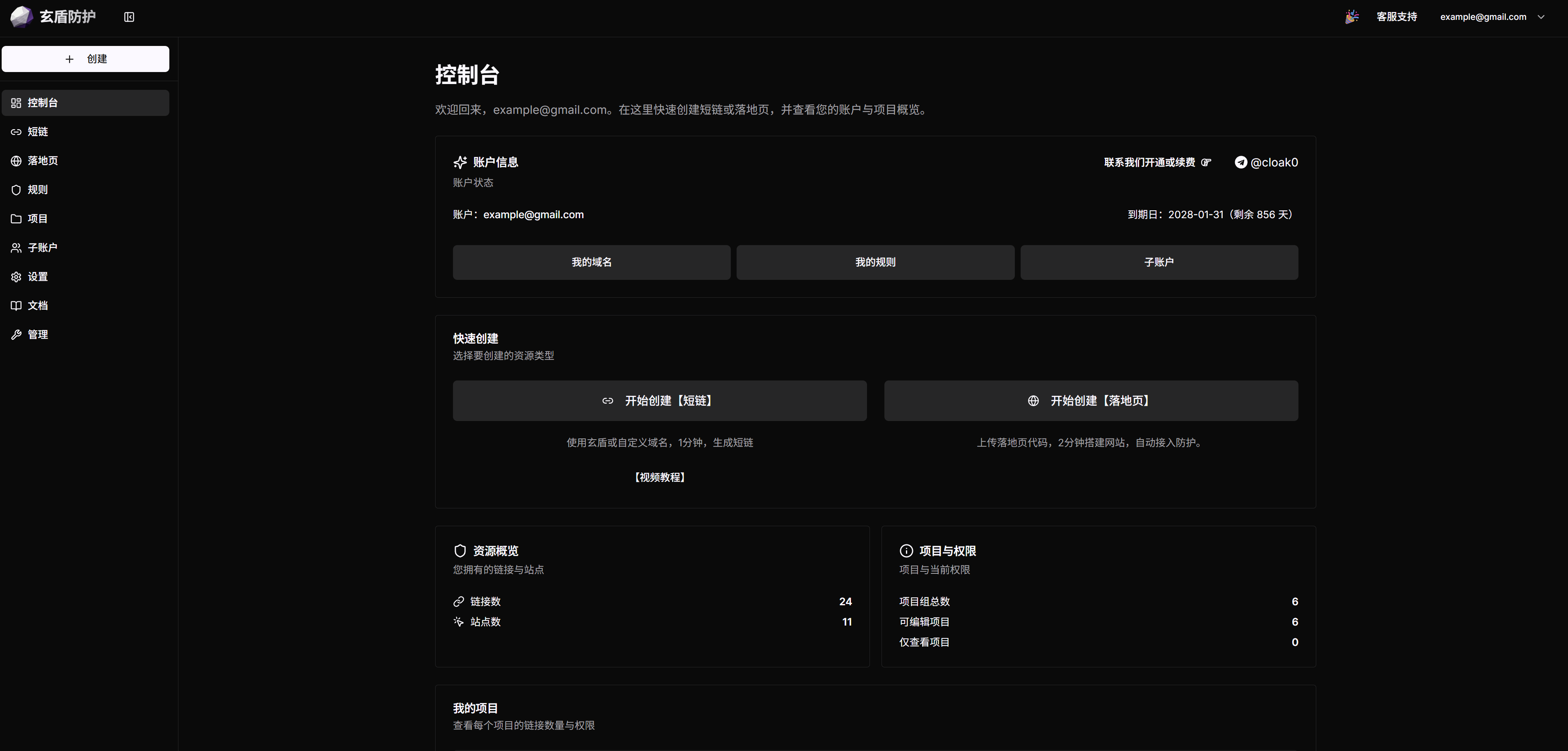The height and width of the screenshot is (751, 1568).
Task: Click the party popper icon in header
Action: coord(1351,17)
